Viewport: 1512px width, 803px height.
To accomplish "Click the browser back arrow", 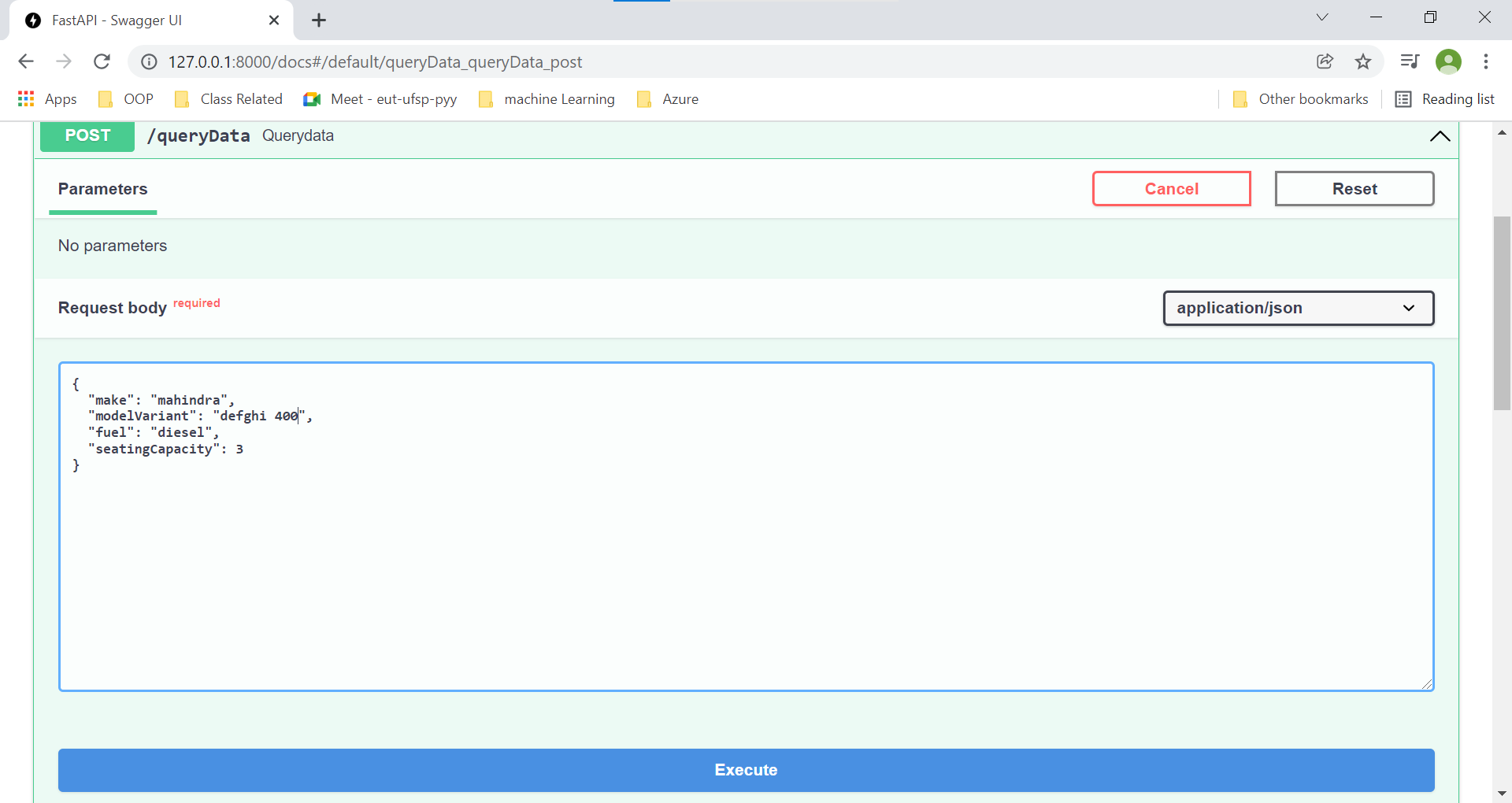I will point(26,61).
